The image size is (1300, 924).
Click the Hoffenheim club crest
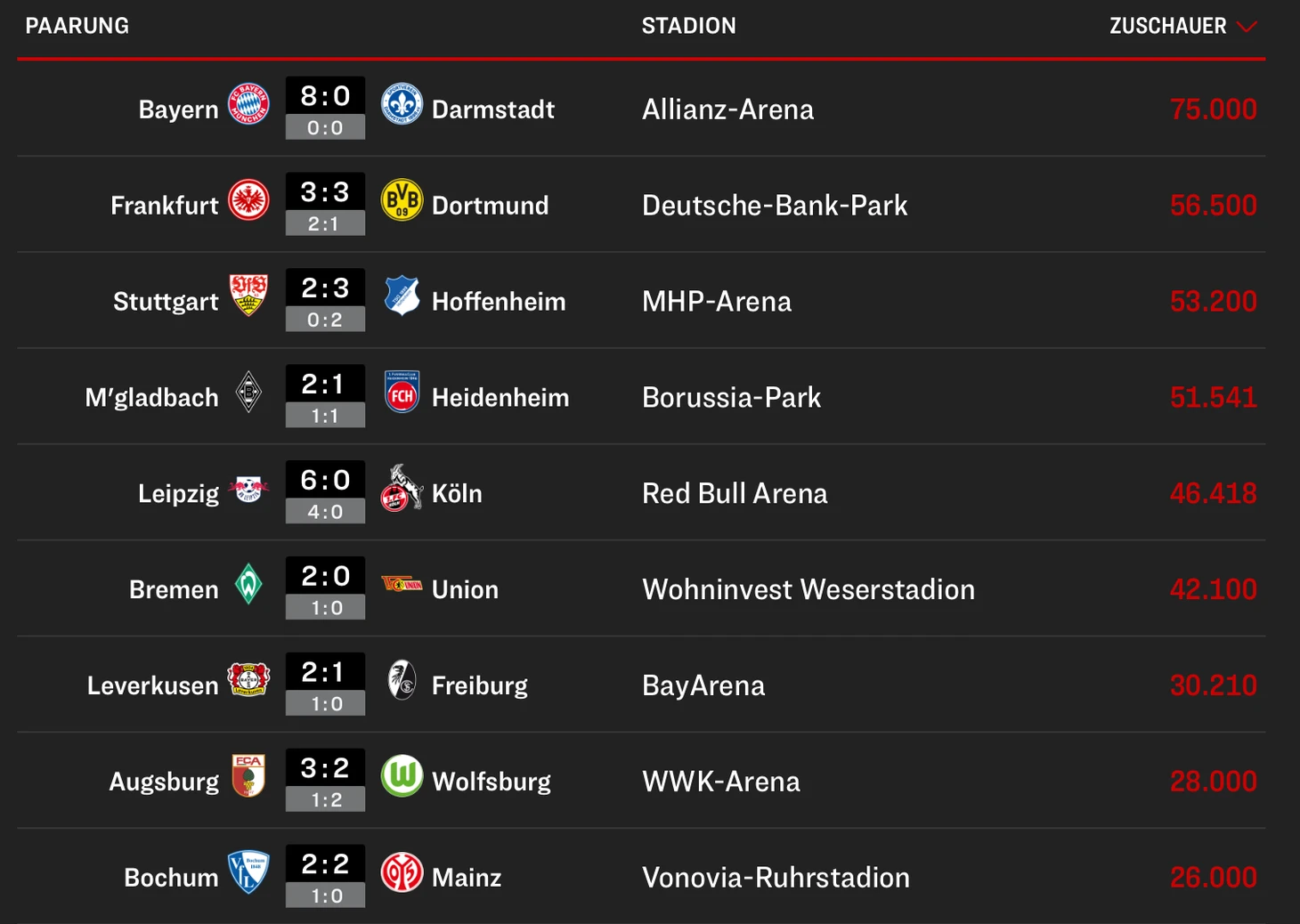click(402, 296)
